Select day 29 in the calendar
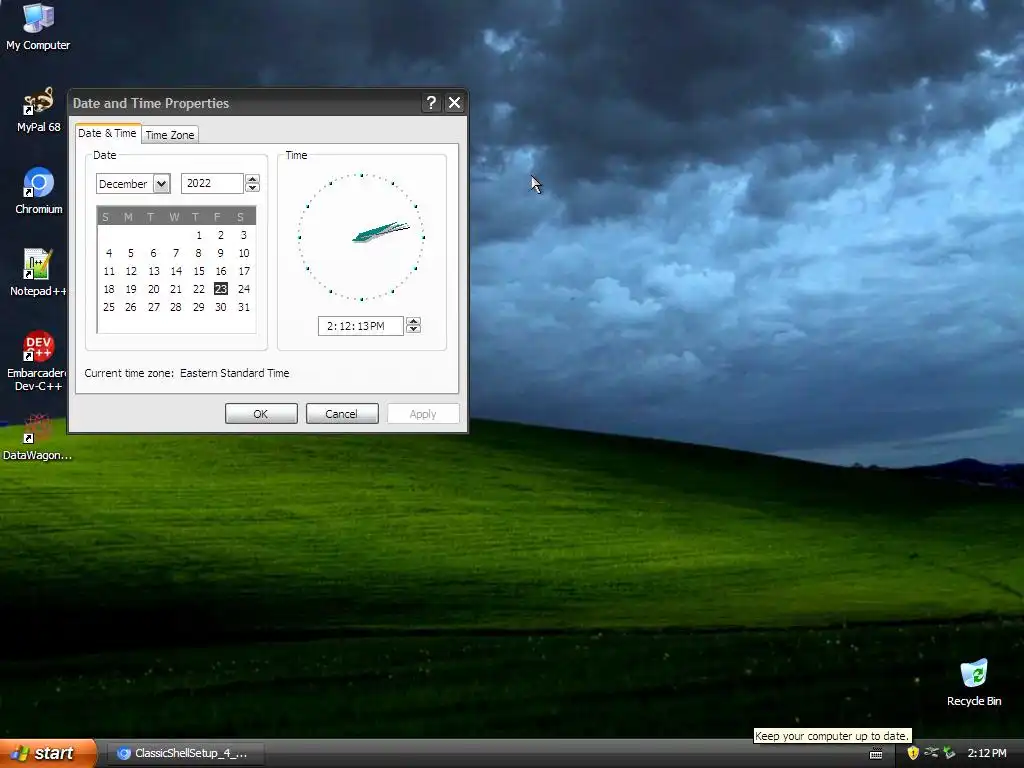This screenshot has width=1024, height=768. [199, 307]
